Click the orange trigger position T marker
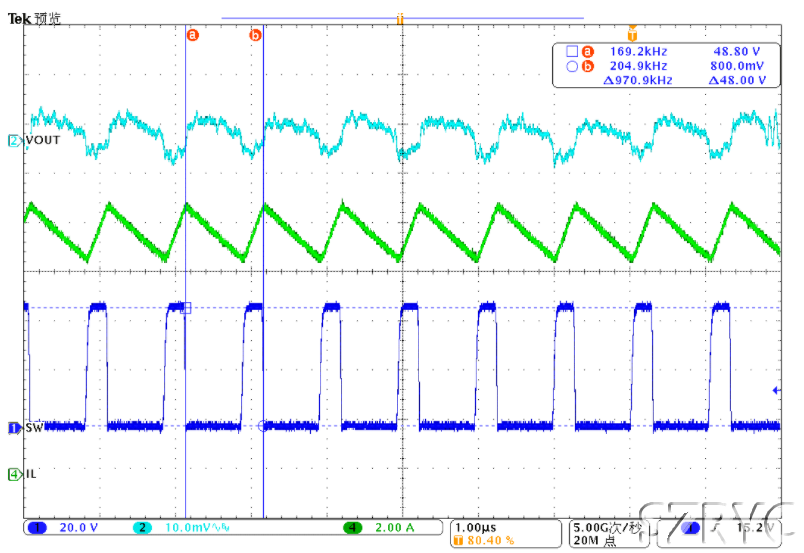This screenshot has height=553, width=804. [x=631, y=34]
